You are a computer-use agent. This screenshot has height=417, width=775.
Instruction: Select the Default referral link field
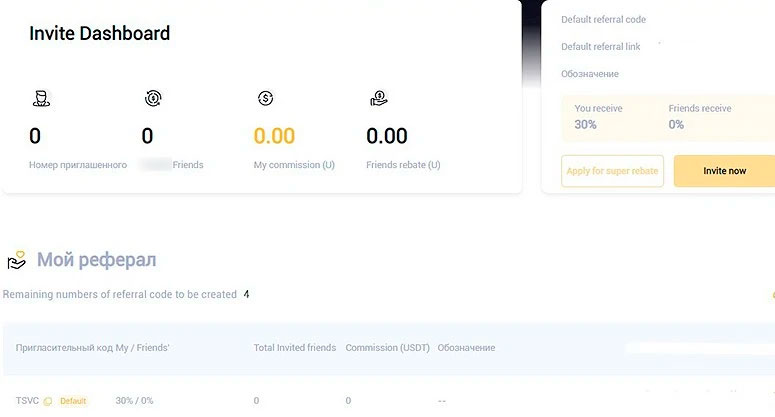click(603, 46)
